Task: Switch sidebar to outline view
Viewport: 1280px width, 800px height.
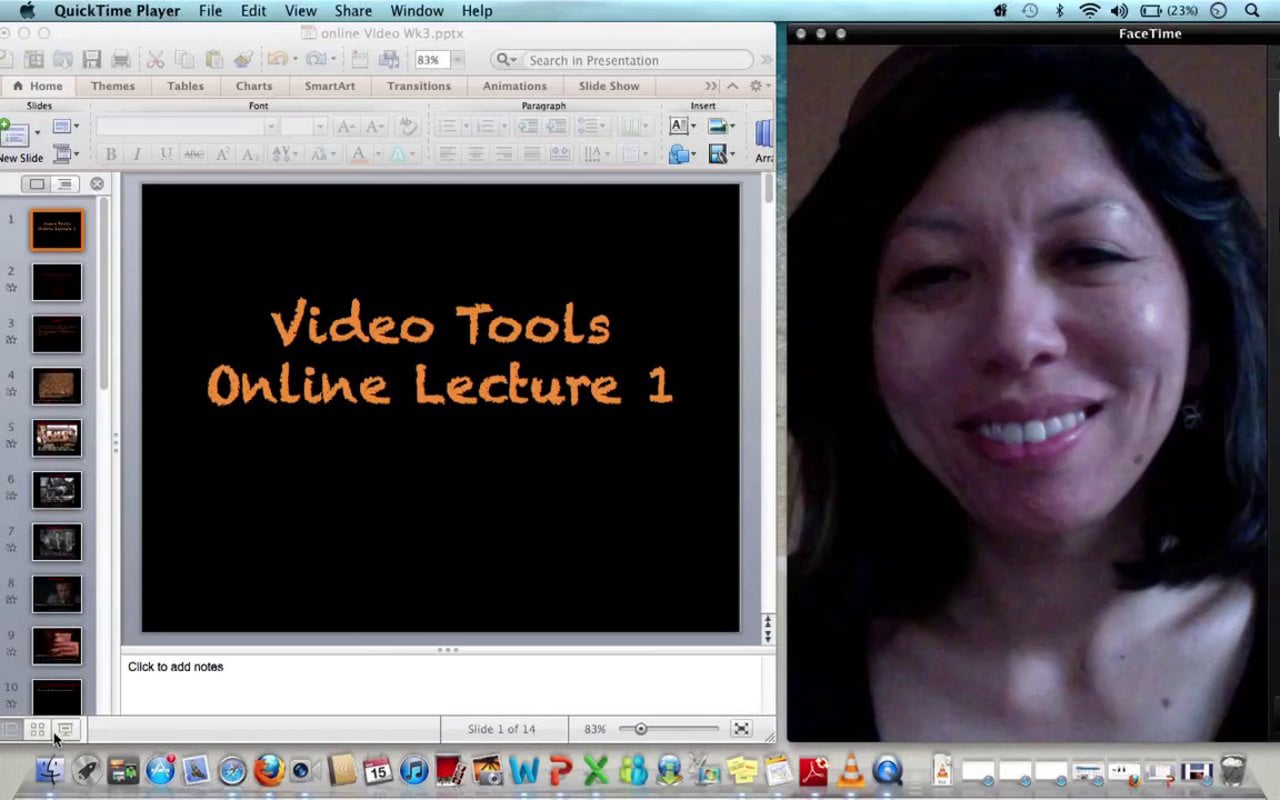Action: [64, 184]
